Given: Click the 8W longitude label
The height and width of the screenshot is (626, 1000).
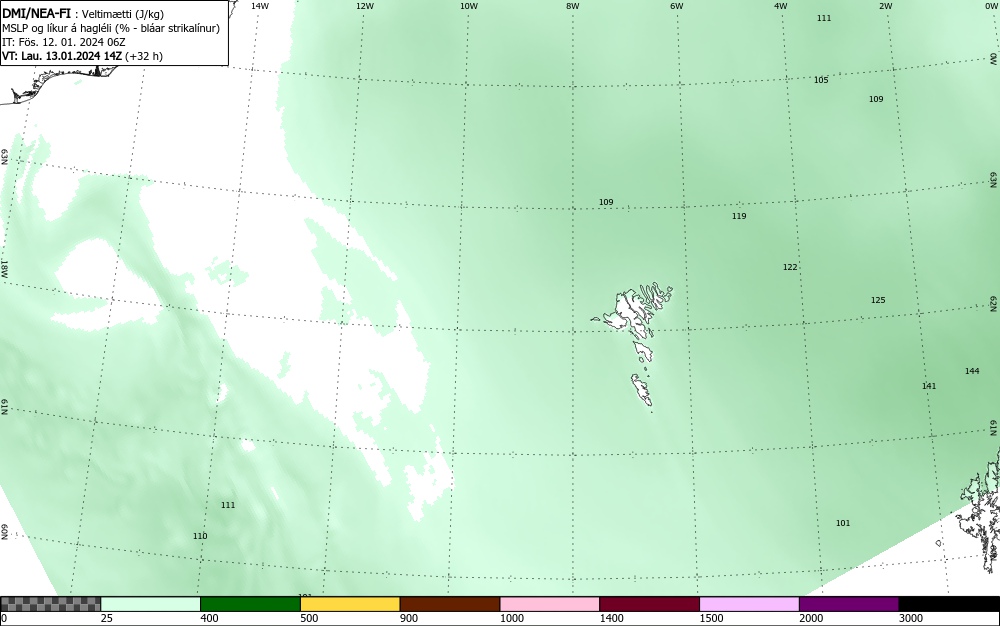Looking at the screenshot, I should click(x=573, y=6).
